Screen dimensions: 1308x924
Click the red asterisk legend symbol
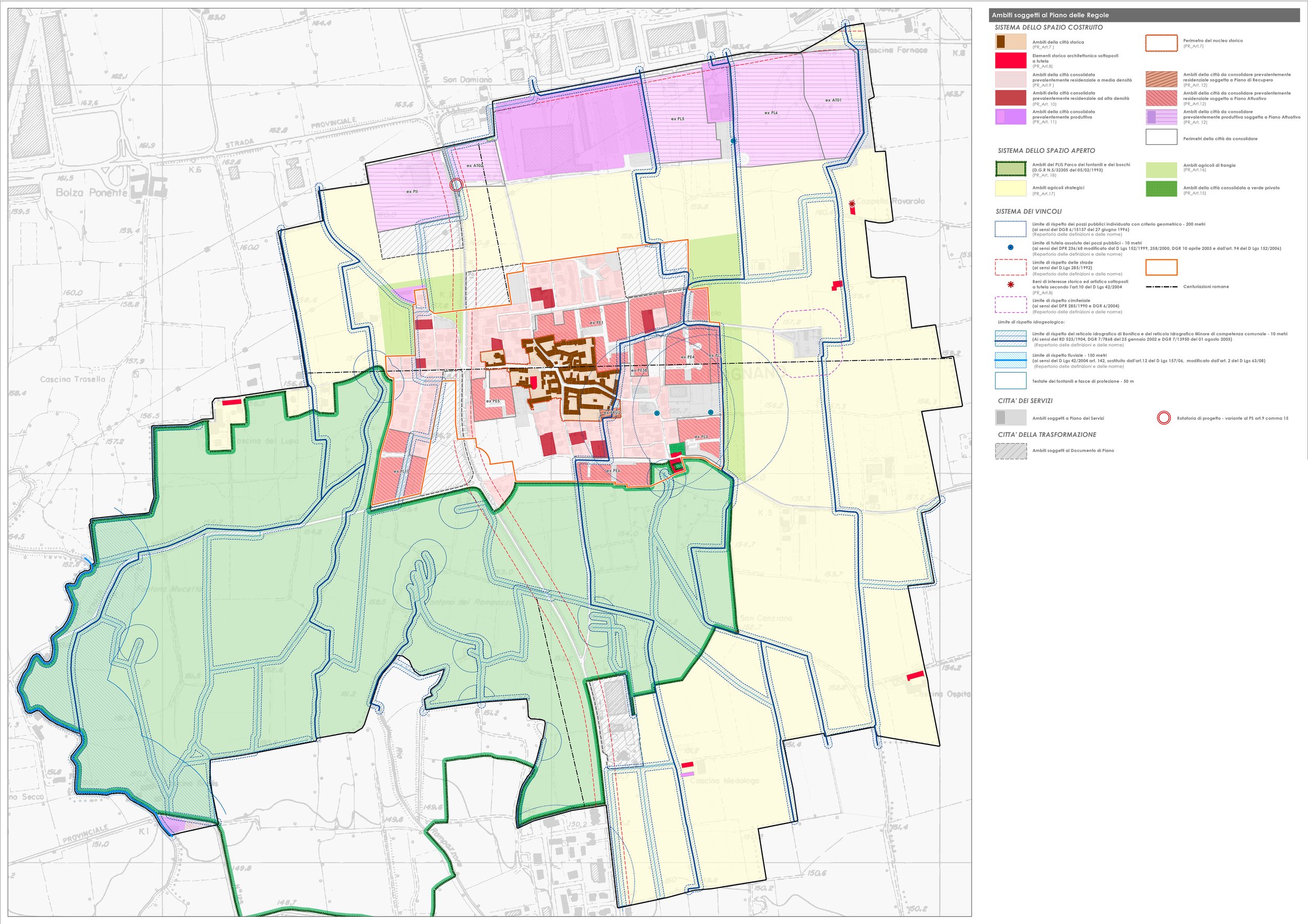click(x=1011, y=284)
